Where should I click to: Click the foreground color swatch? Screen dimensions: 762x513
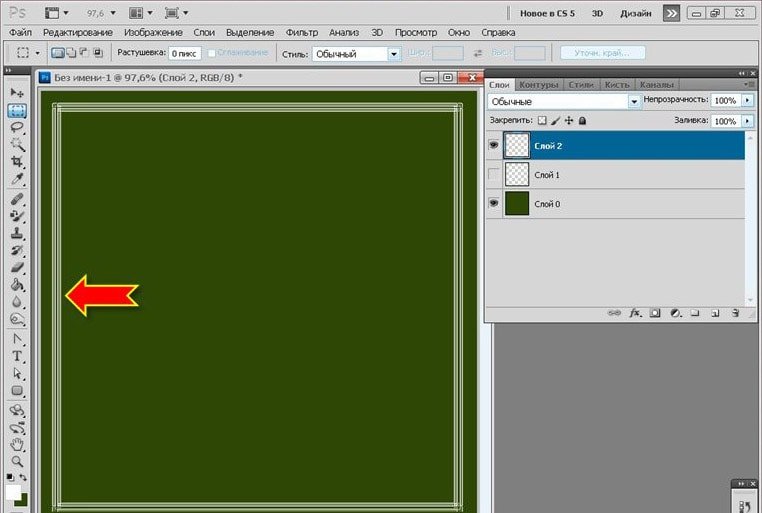point(13,493)
